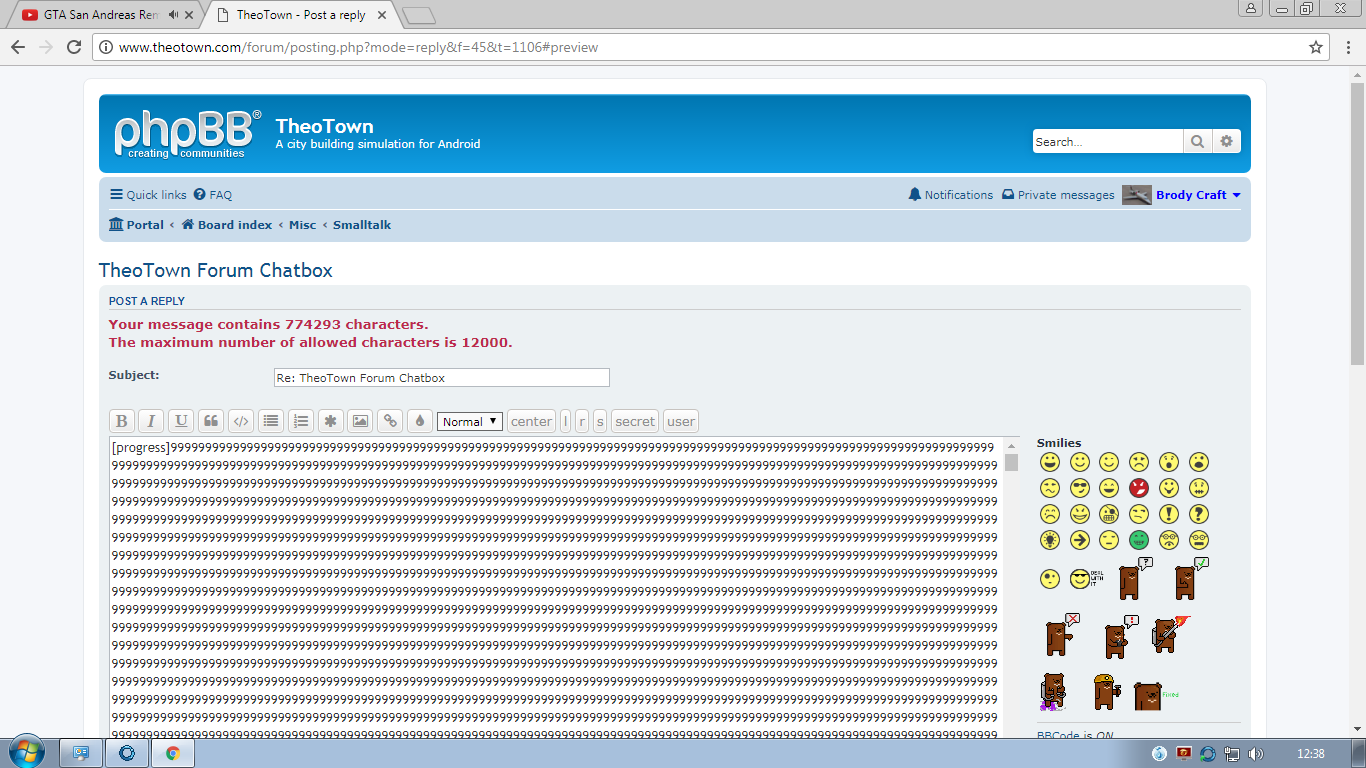Screen dimensions: 1366x768
Task: Click the user BBCode button
Action: click(681, 421)
